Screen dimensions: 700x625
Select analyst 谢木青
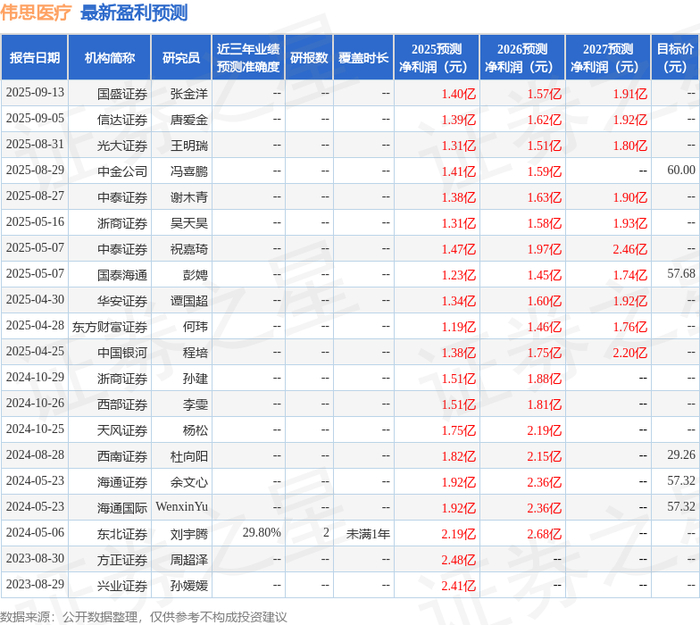point(189,197)
